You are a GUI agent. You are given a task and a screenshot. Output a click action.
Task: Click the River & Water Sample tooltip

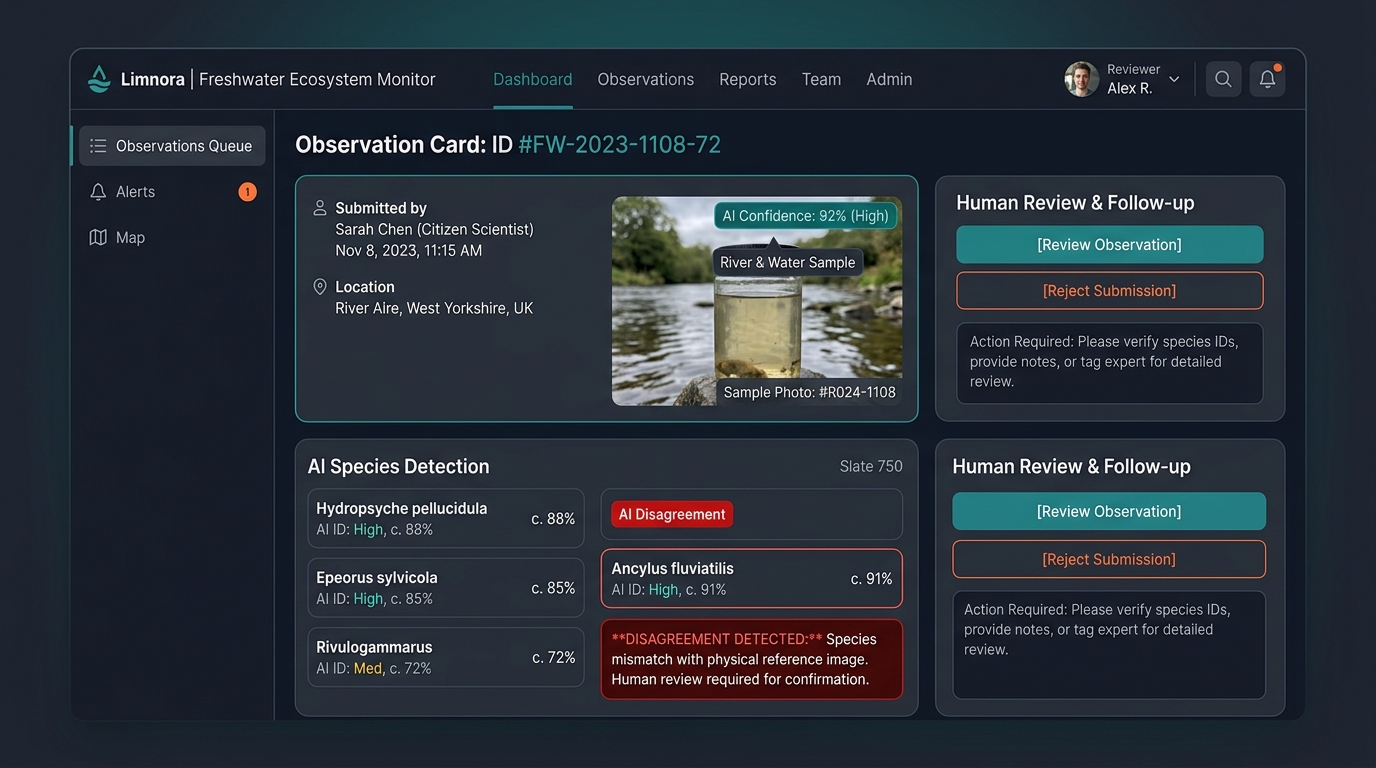[x=788, y=262]
